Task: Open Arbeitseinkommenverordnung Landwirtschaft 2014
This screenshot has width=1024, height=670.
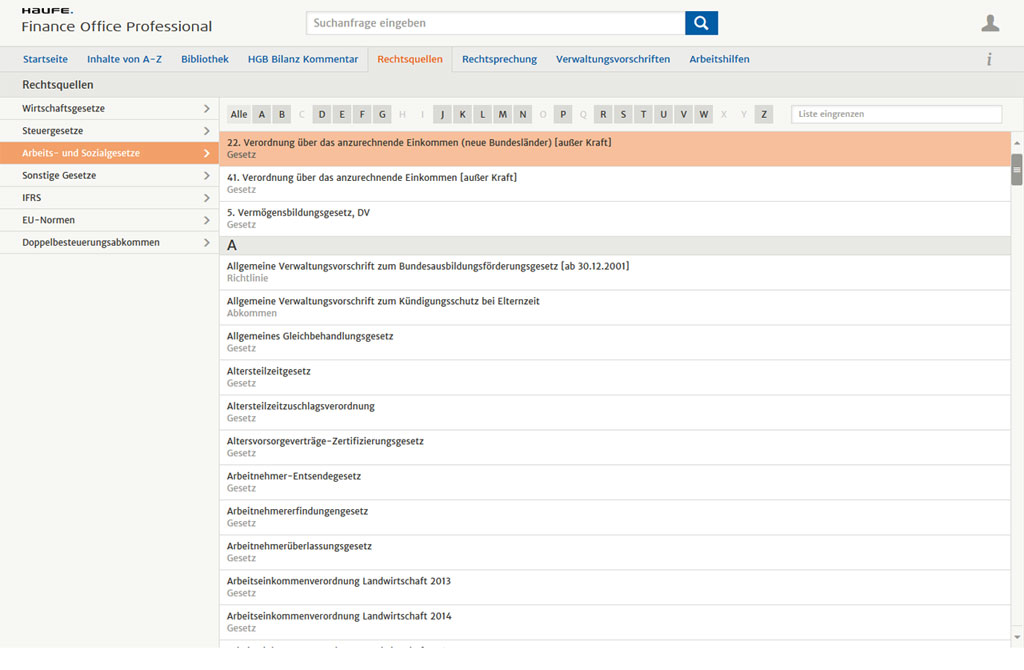Action: pyautogui.click(x=615, y=622)
